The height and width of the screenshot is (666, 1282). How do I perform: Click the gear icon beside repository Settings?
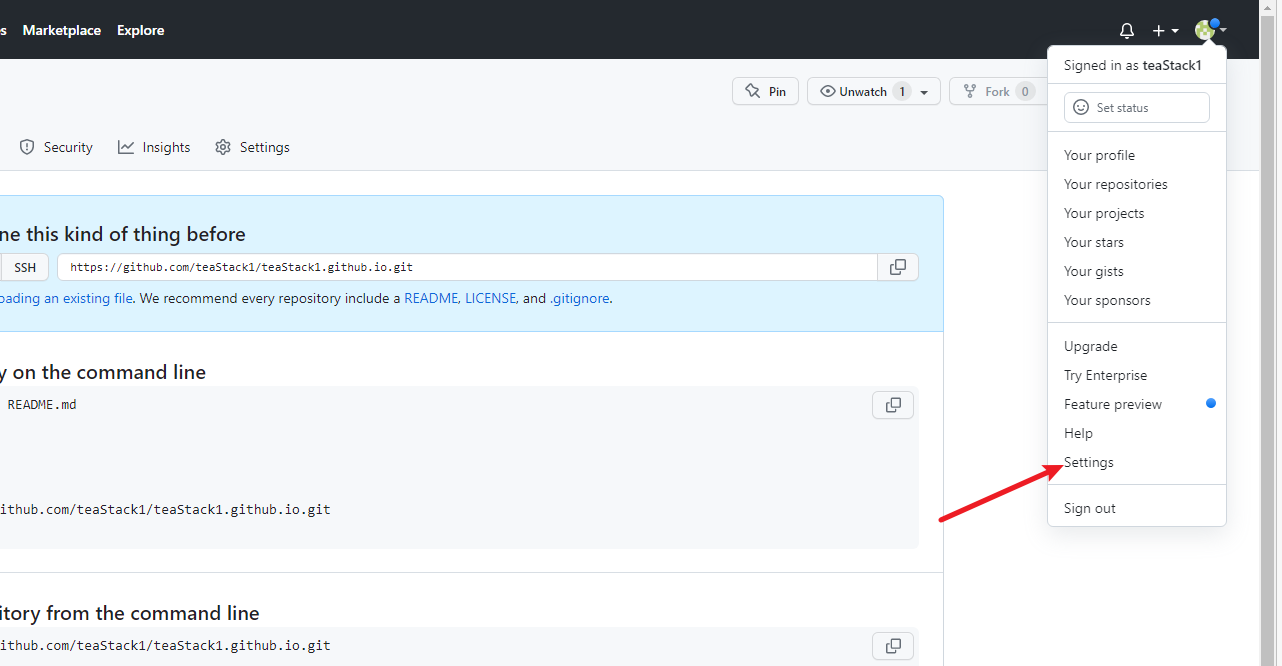(x=223, y=147)
